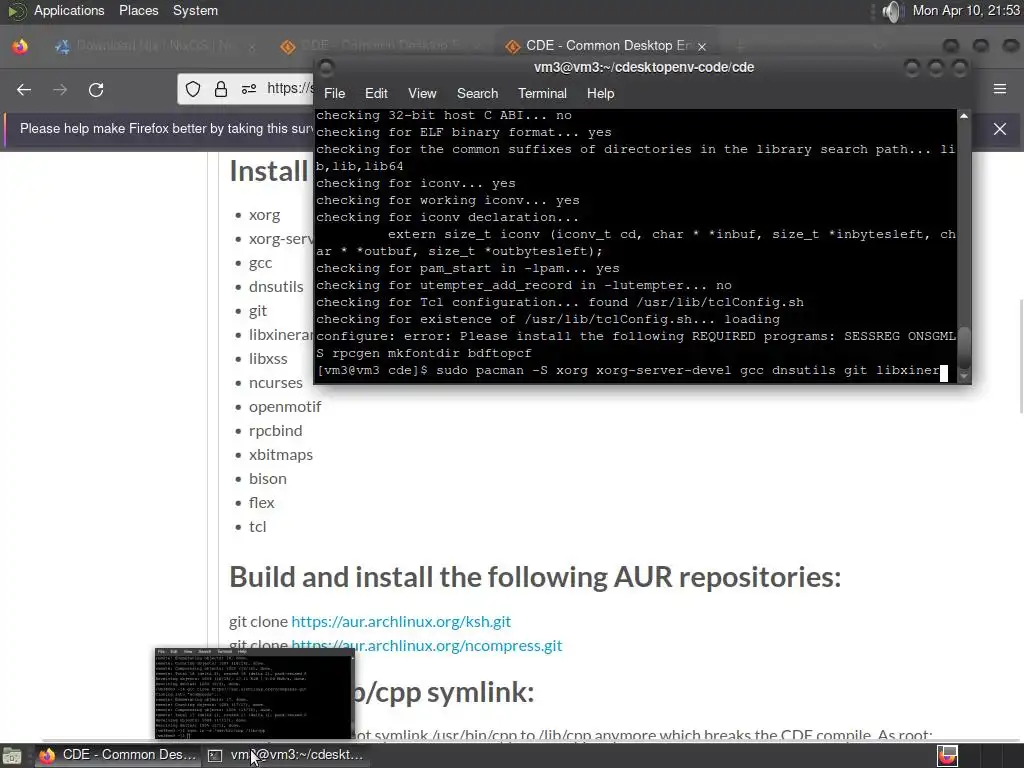Click the terminal scrollbar down arrow
Viewport: 1024px width, 768px height.
pyautogui.click(x=964, y=377)
